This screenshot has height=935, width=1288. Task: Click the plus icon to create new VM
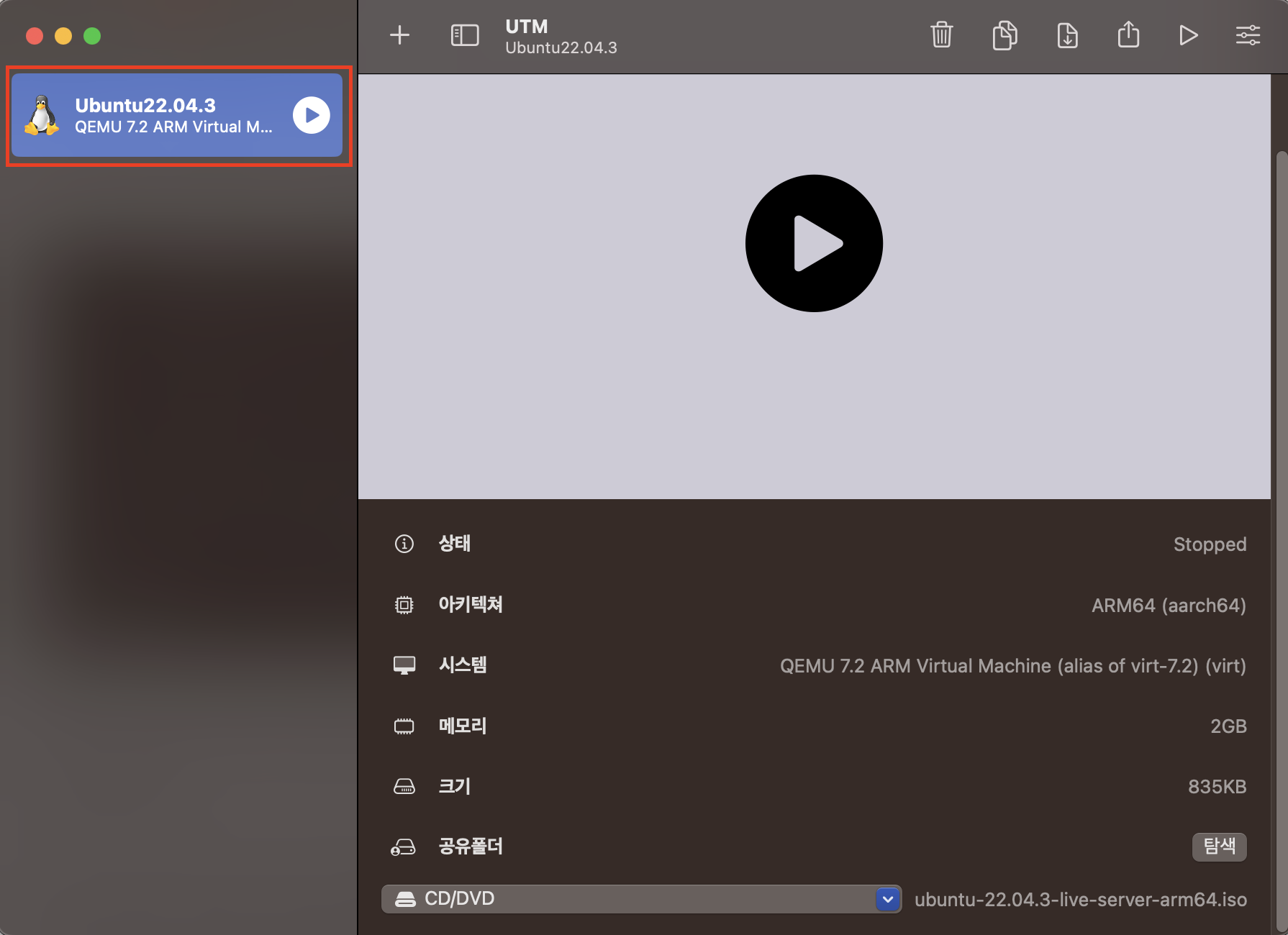[x=399, y=35]
